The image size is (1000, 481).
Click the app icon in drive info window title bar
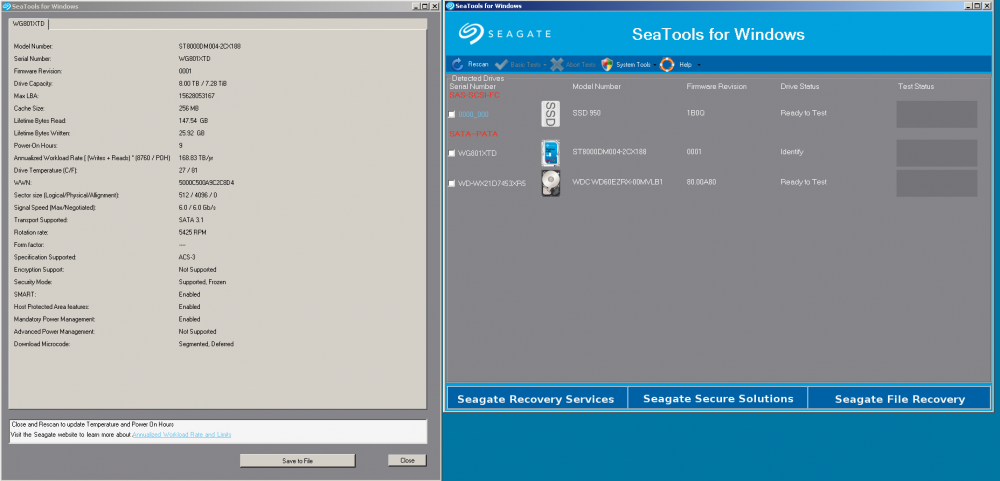pyautogui.click(x=6, y=6)
